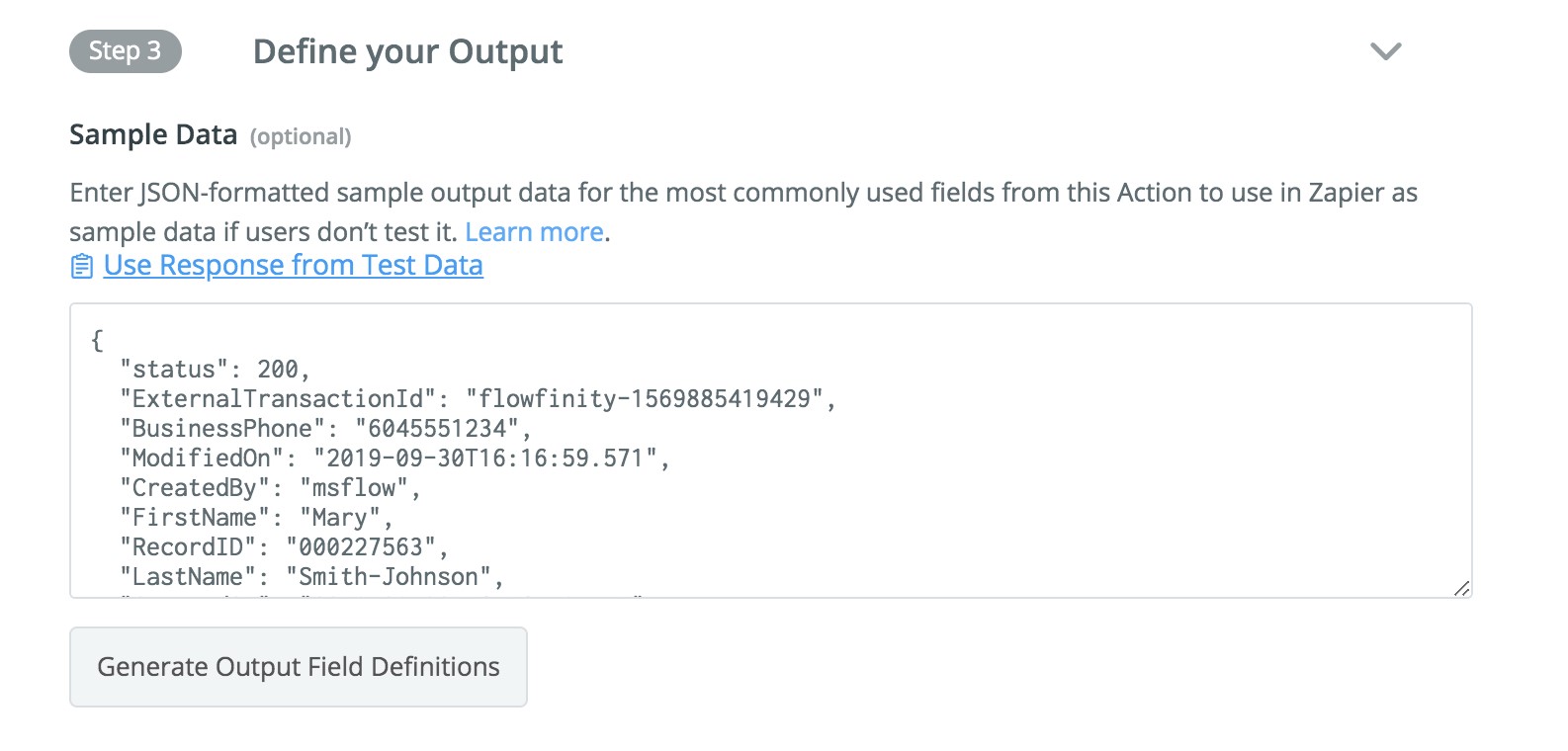Place cursor on the "status": 200 line
Viewport: 1568px width, 751px height.
point(215,370)
